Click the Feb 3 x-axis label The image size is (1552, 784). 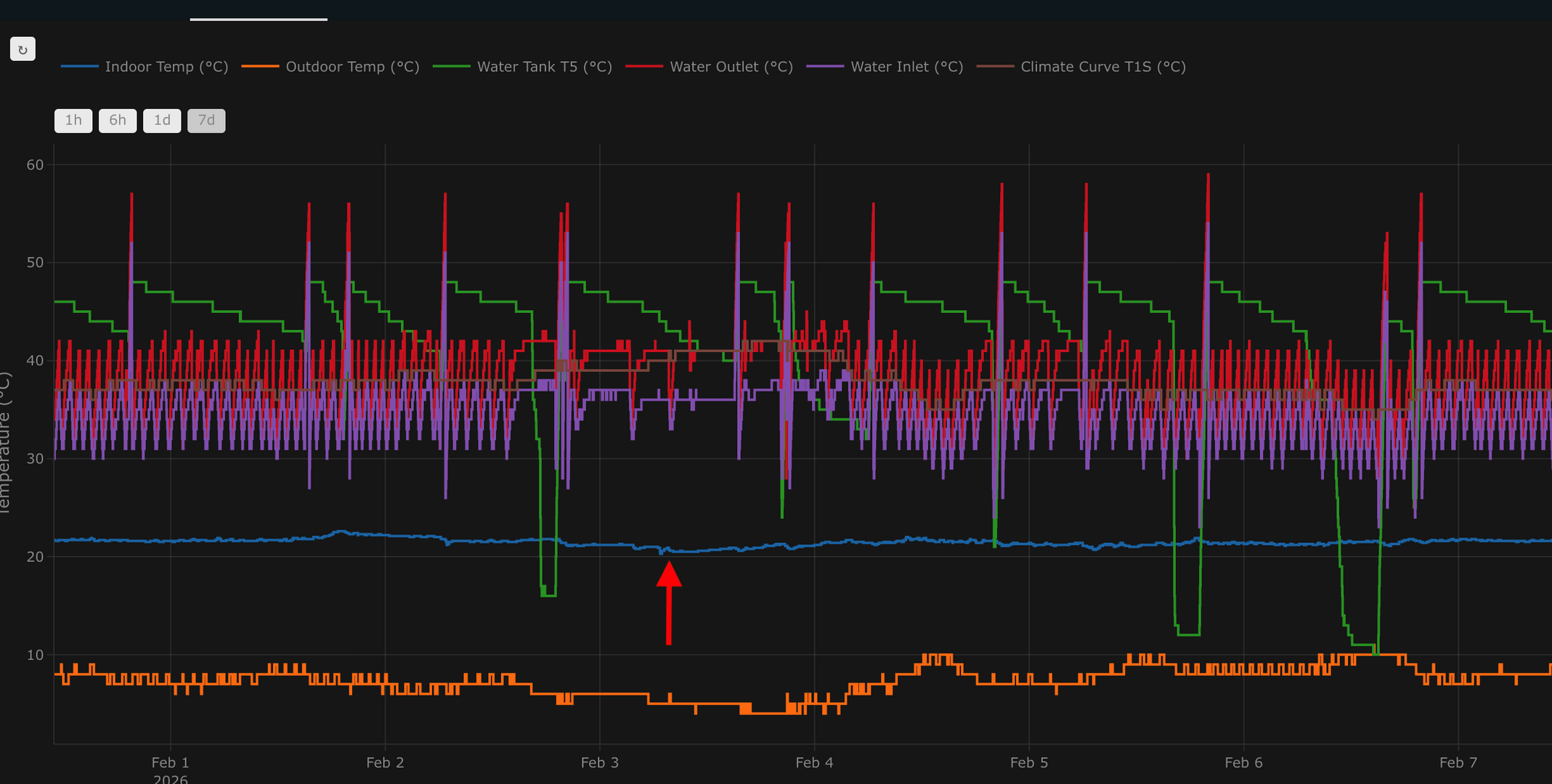(600, 763)
